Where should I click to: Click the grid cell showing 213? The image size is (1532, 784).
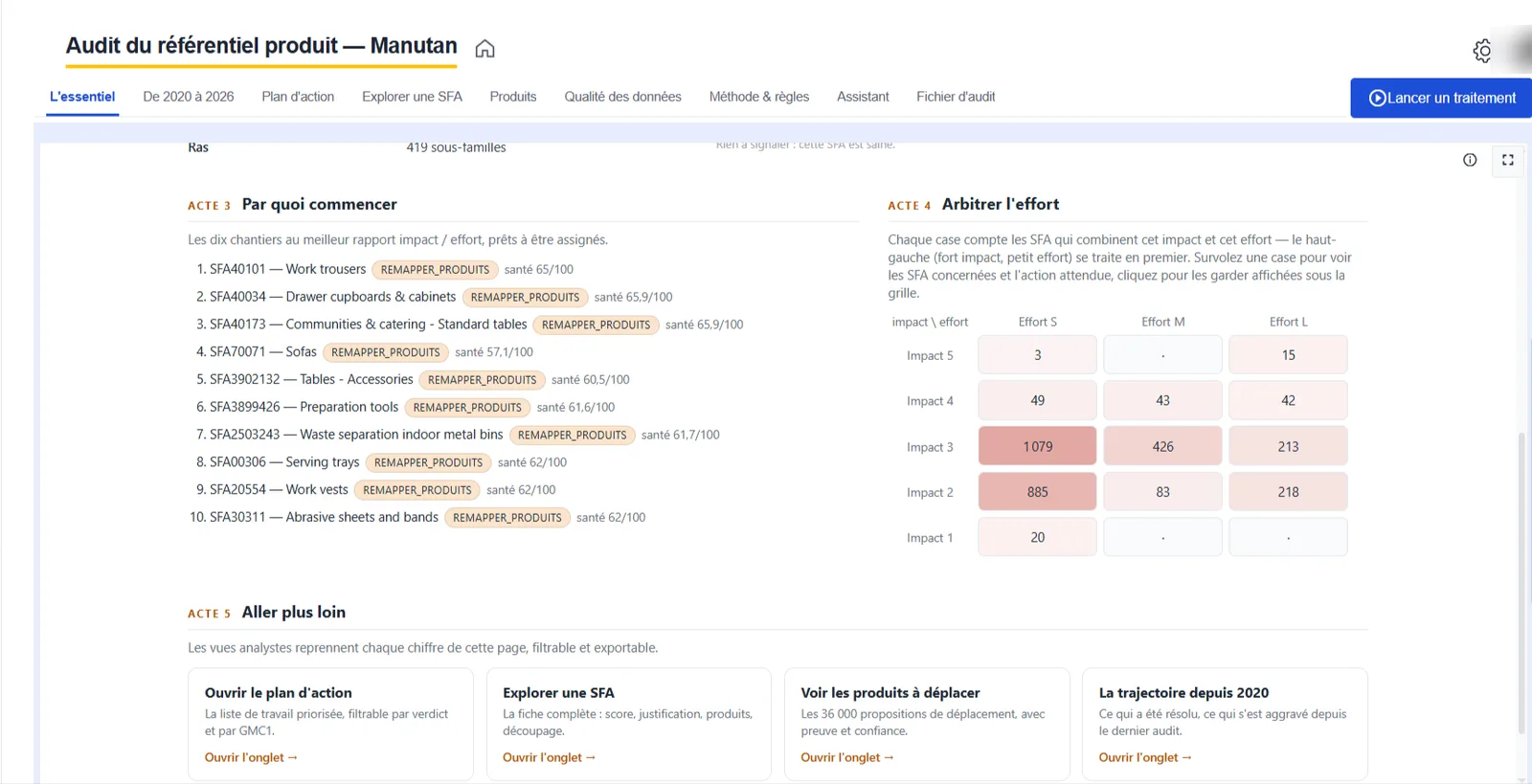point(1288,446)
